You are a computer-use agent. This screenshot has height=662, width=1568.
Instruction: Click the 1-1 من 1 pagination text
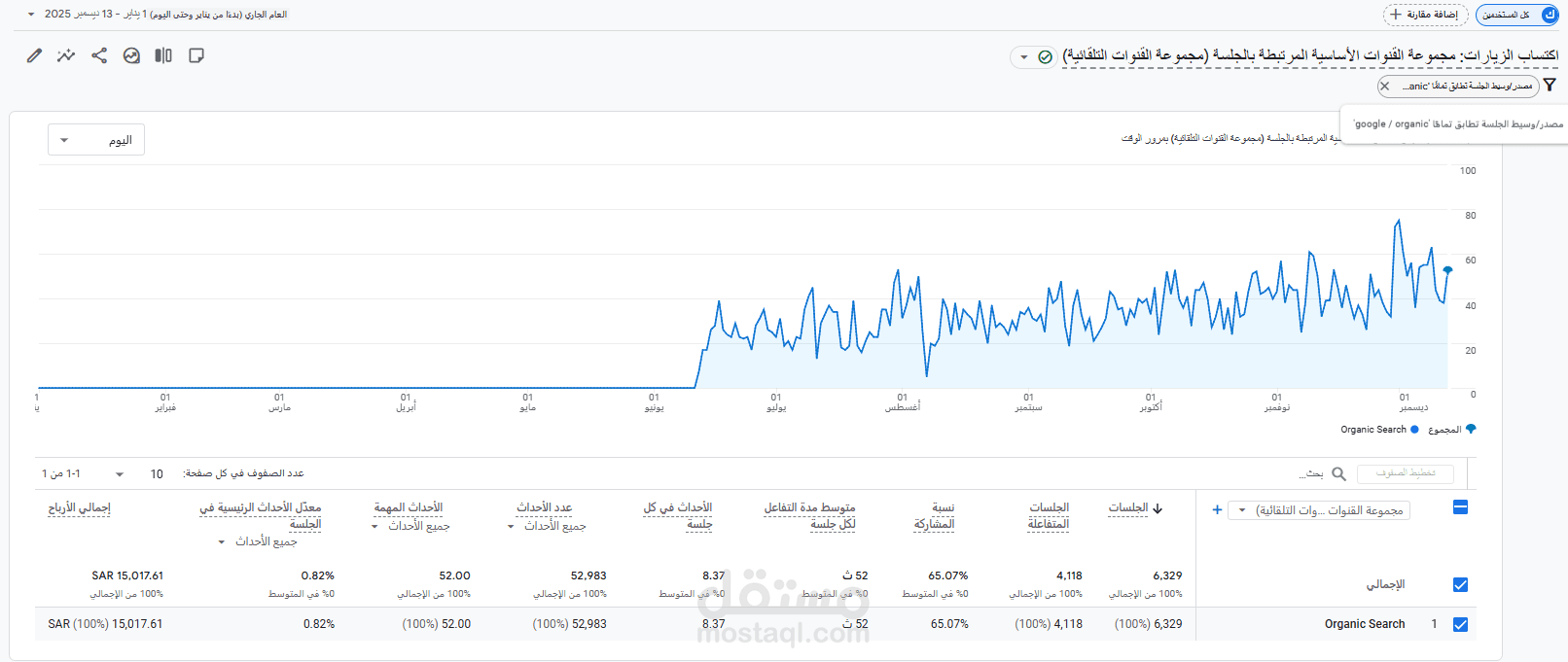coord(60,473)
